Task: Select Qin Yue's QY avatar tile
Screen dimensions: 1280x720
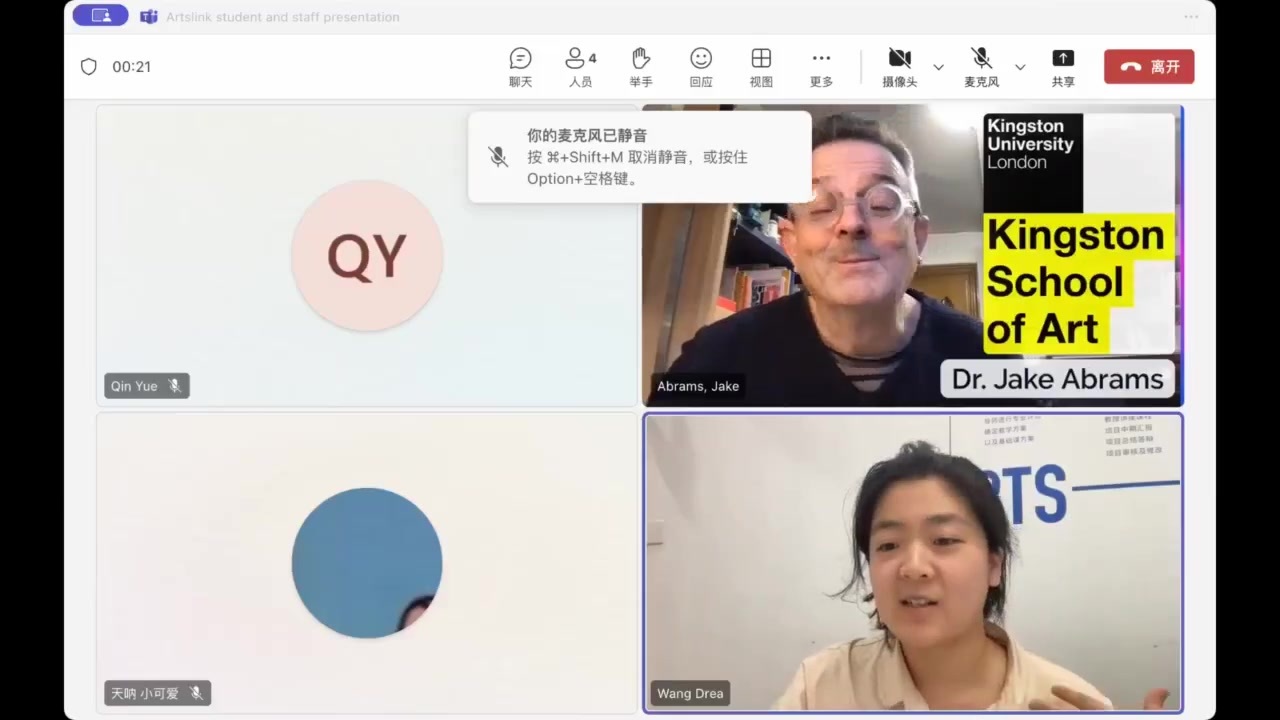Action: coord(367,256)
